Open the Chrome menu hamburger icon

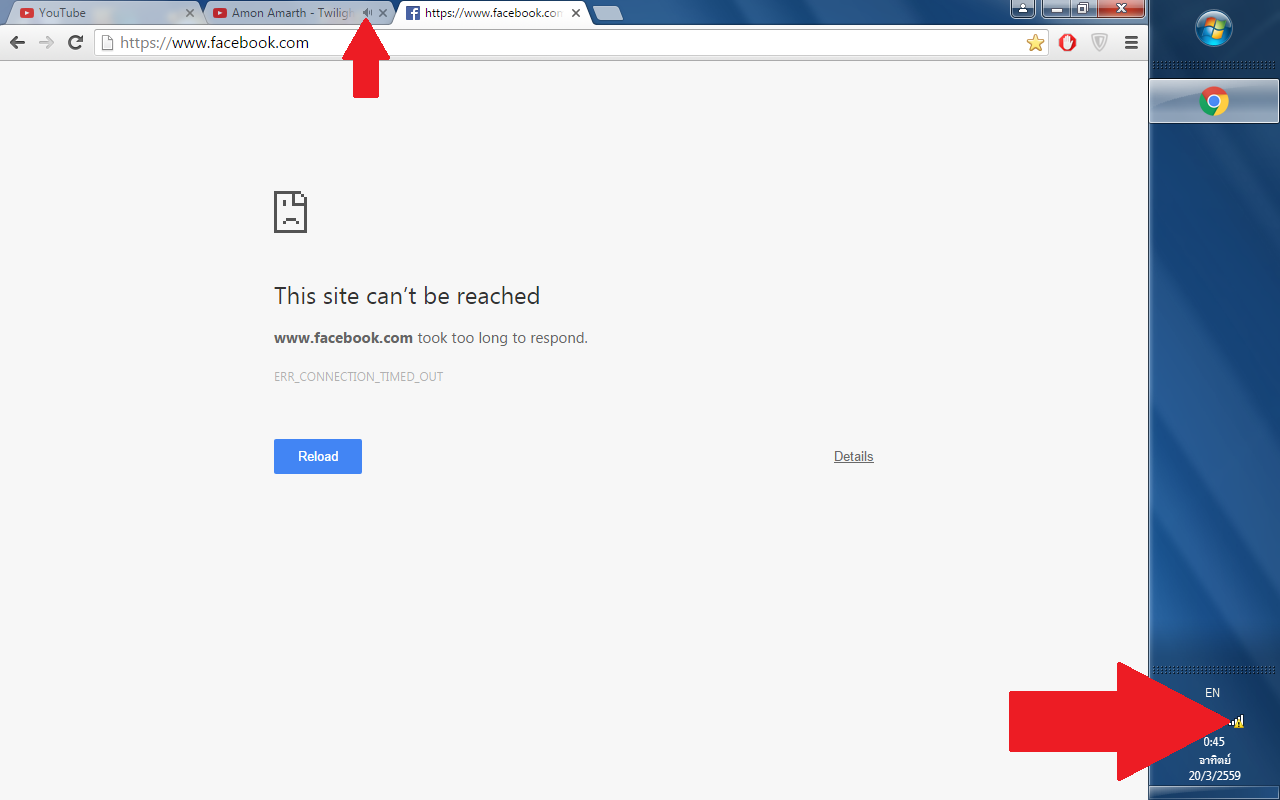tap(1132, 42)
